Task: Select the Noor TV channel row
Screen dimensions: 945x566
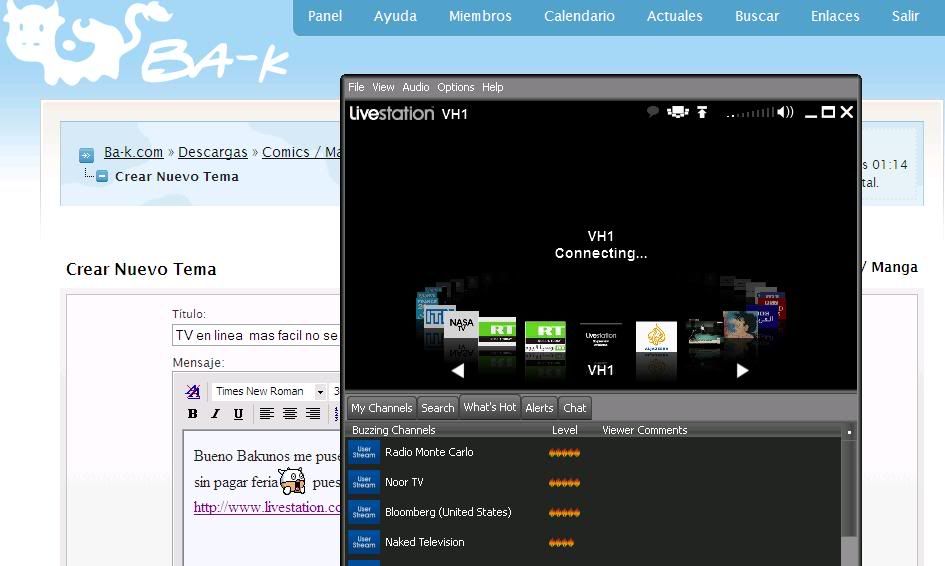Action: click(594, 482)
